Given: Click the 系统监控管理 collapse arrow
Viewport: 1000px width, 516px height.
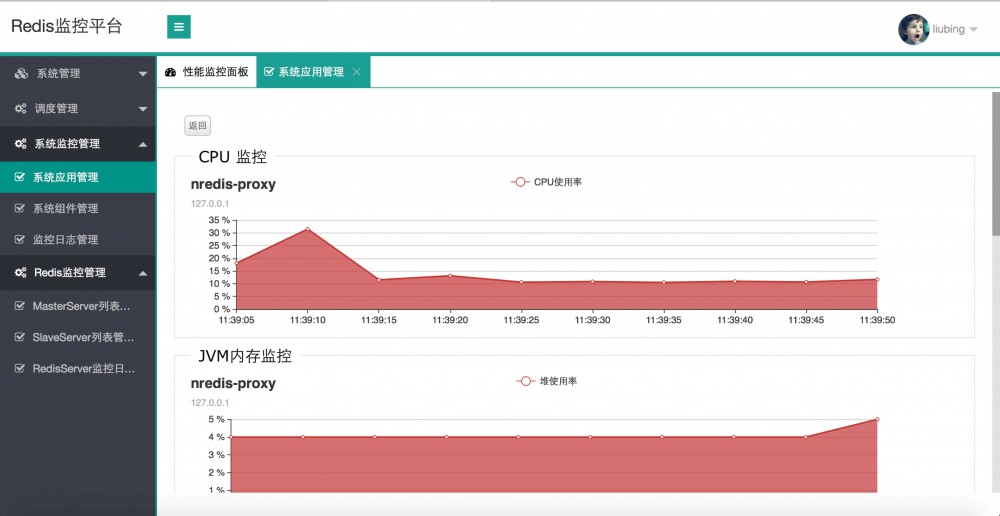Looking at the screenshot, I should (x=143, y=144).
